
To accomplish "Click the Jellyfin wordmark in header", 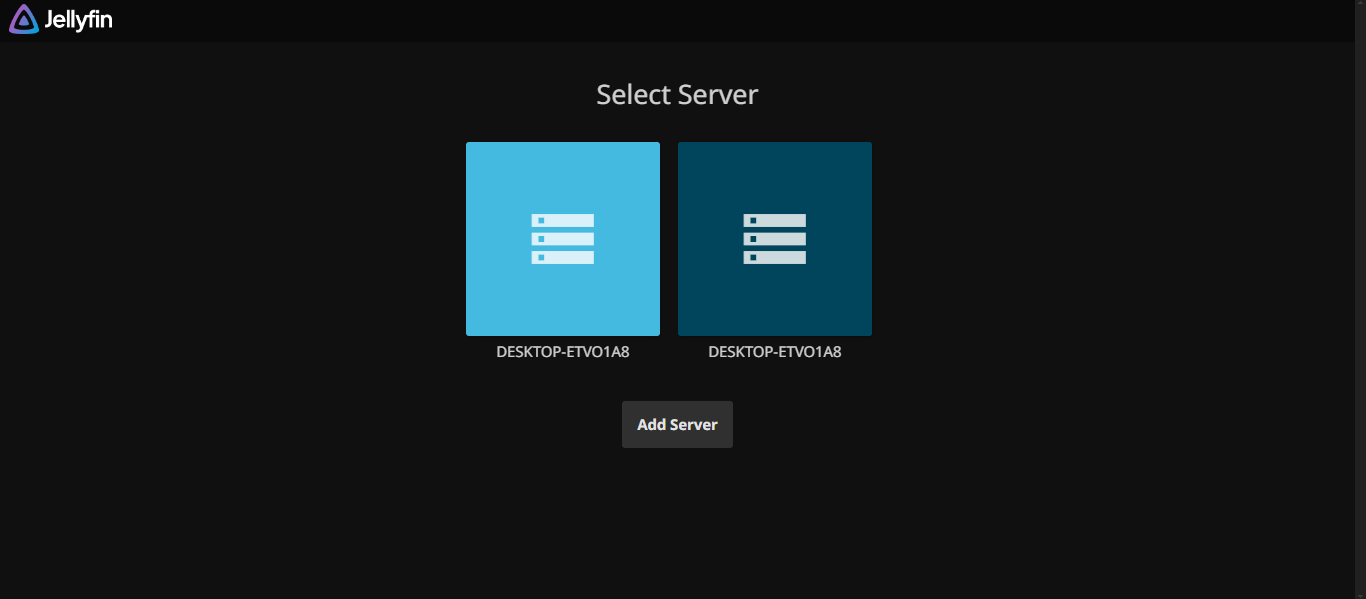I will [78, 19].
